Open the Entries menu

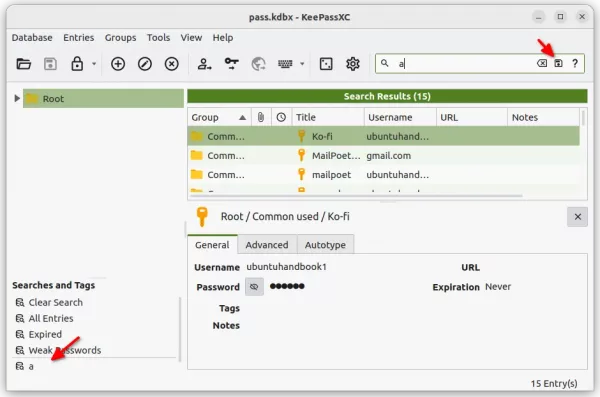click(x=78, y=38)
